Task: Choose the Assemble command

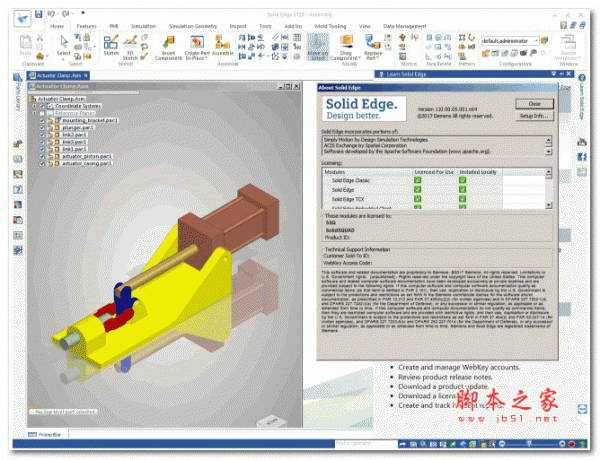Action: pos(222,45)
